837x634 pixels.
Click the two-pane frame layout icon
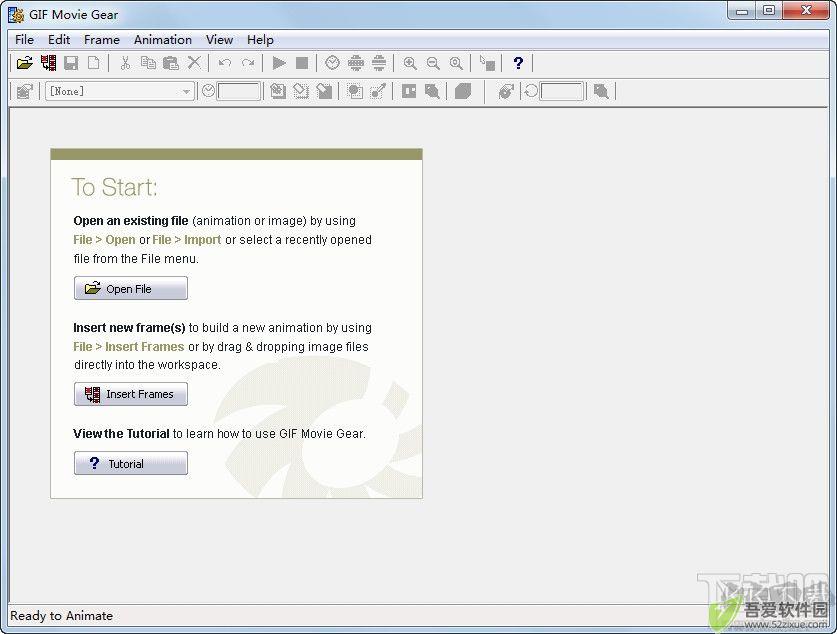409,91
